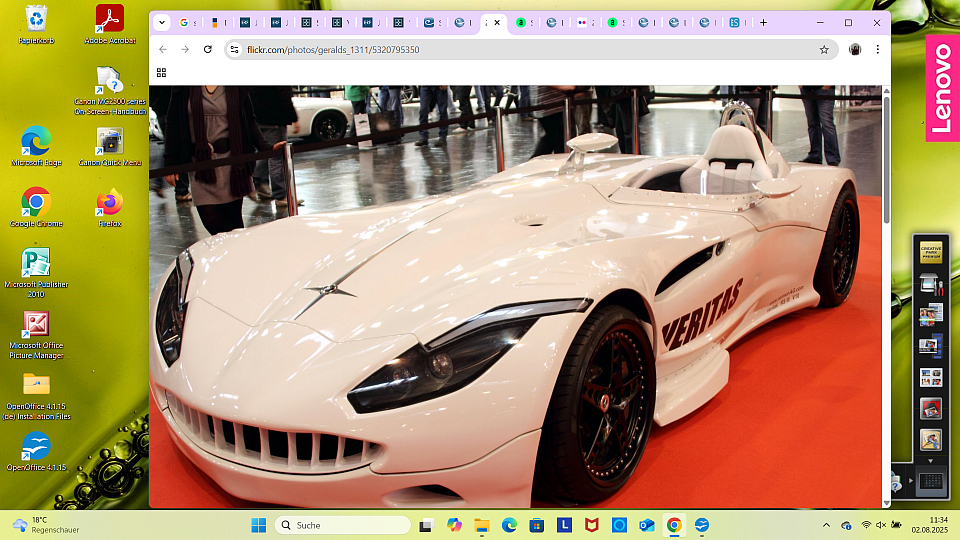This screenshot has height=540, width=960.
Task: Bookmark this page with star icon
Action: point(824,50)
